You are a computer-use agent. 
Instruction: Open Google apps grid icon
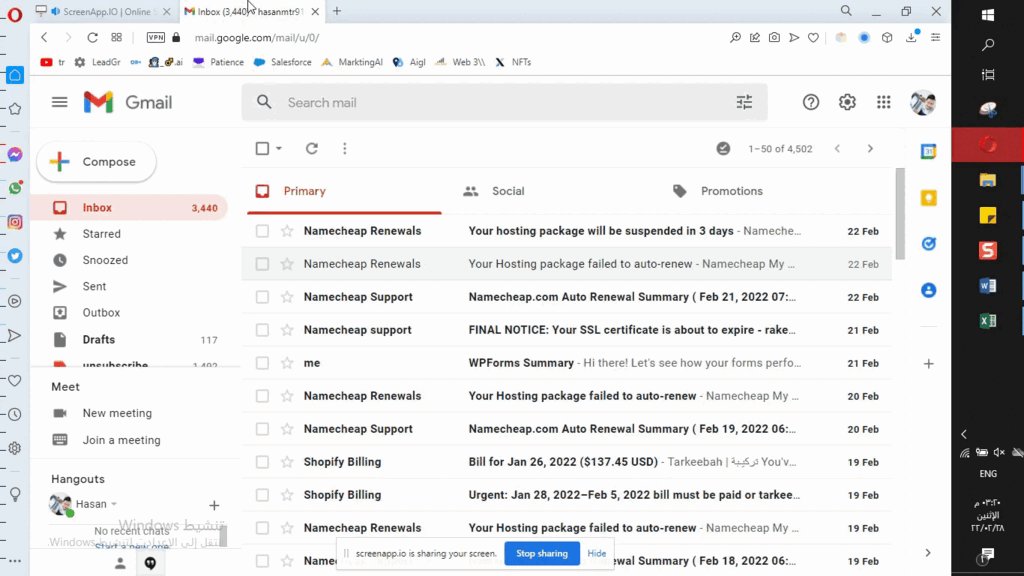point(884,102)
